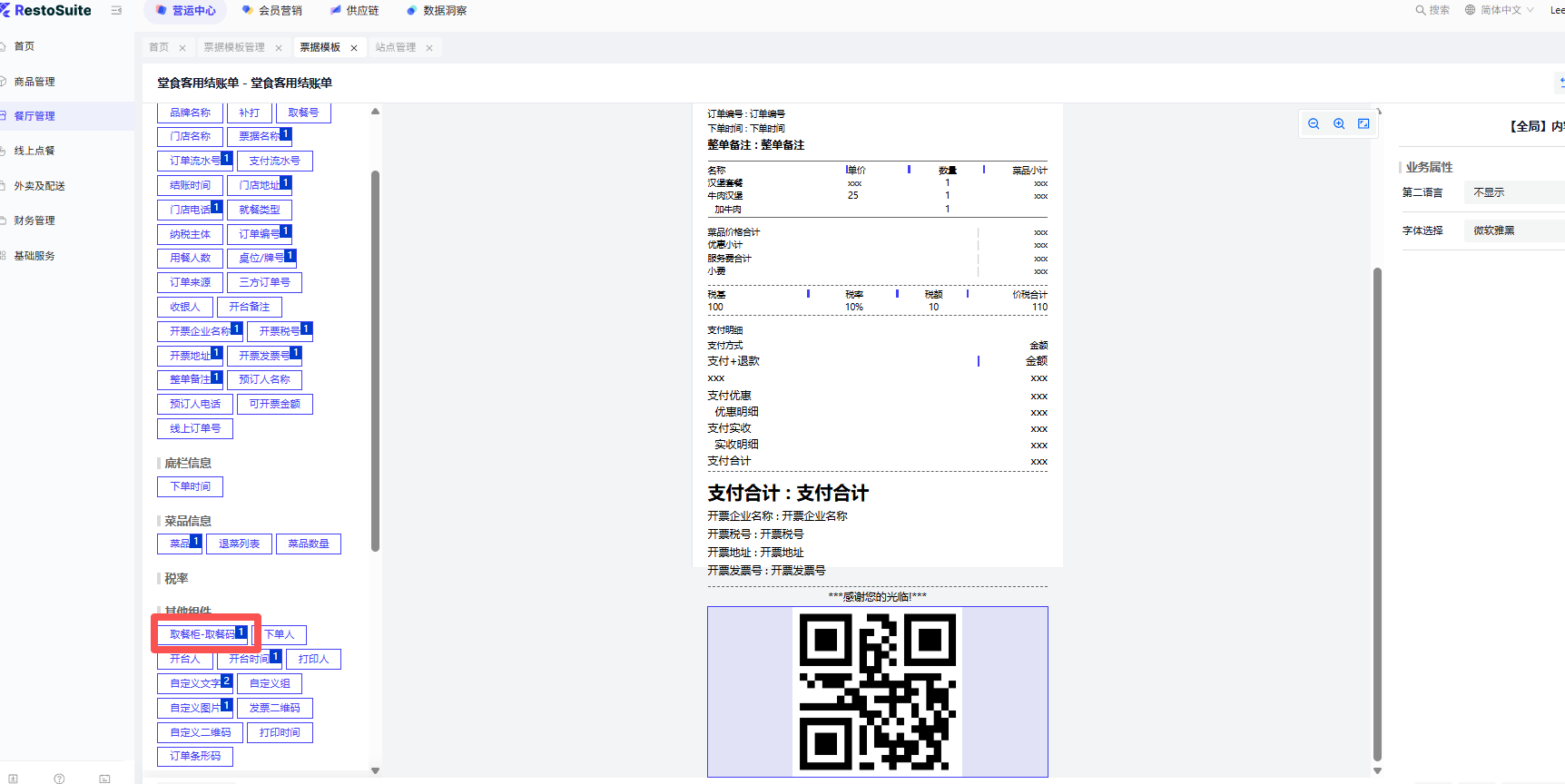
Task: Open the 简体中文 language selector
Action: click(1500, 11)
